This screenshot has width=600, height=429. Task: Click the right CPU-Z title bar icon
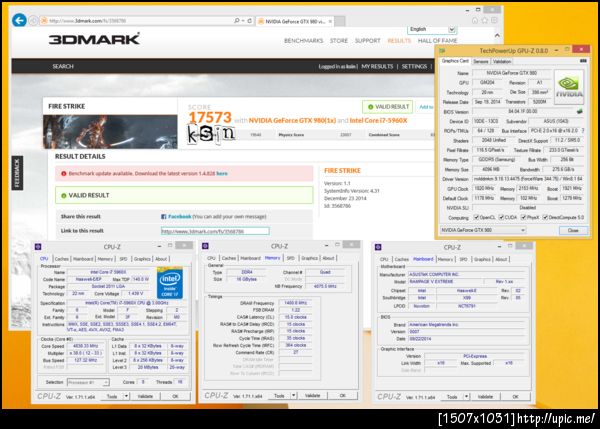(378, 247)
